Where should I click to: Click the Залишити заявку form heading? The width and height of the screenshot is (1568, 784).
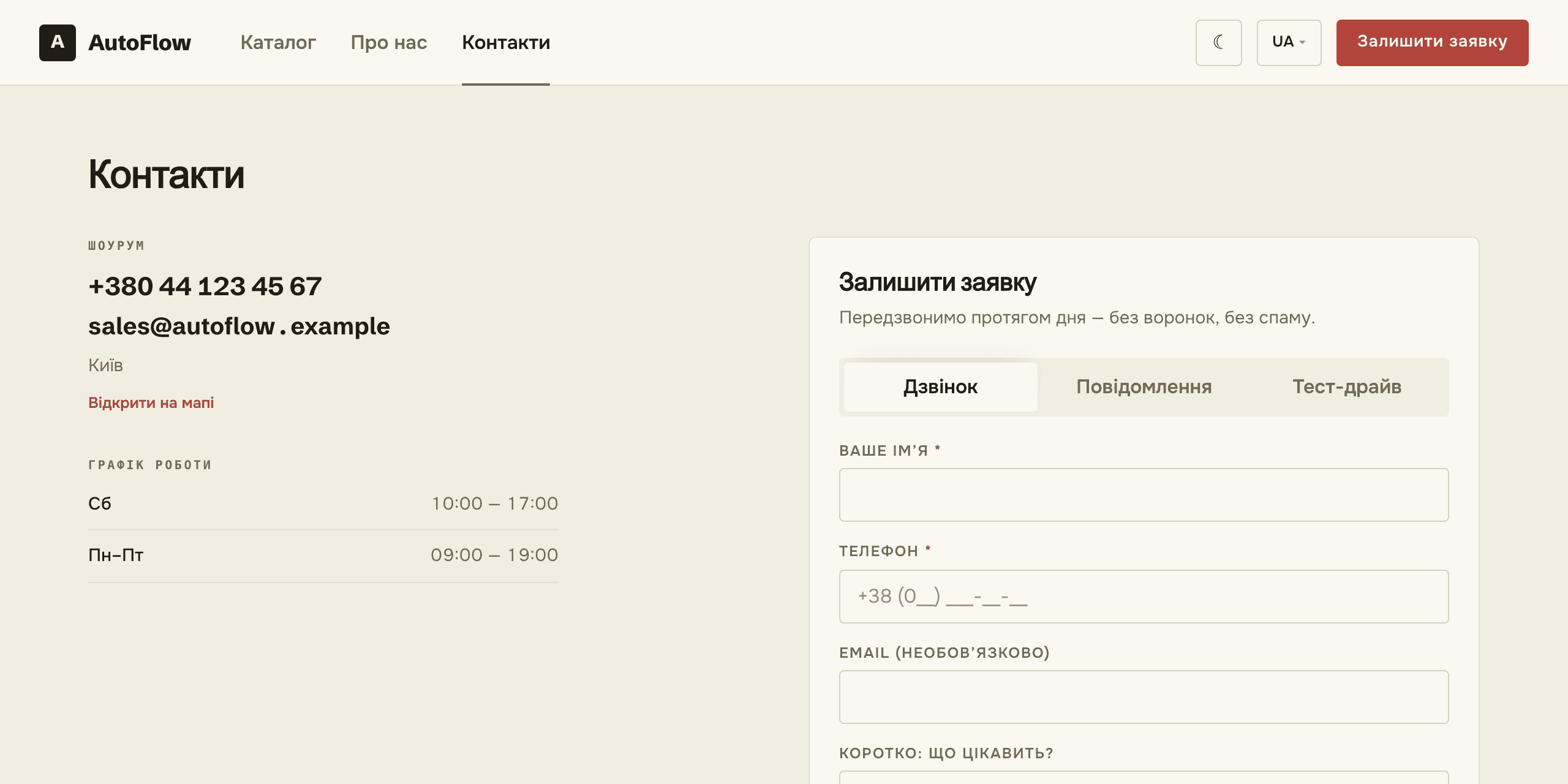(x=937, y=282)
